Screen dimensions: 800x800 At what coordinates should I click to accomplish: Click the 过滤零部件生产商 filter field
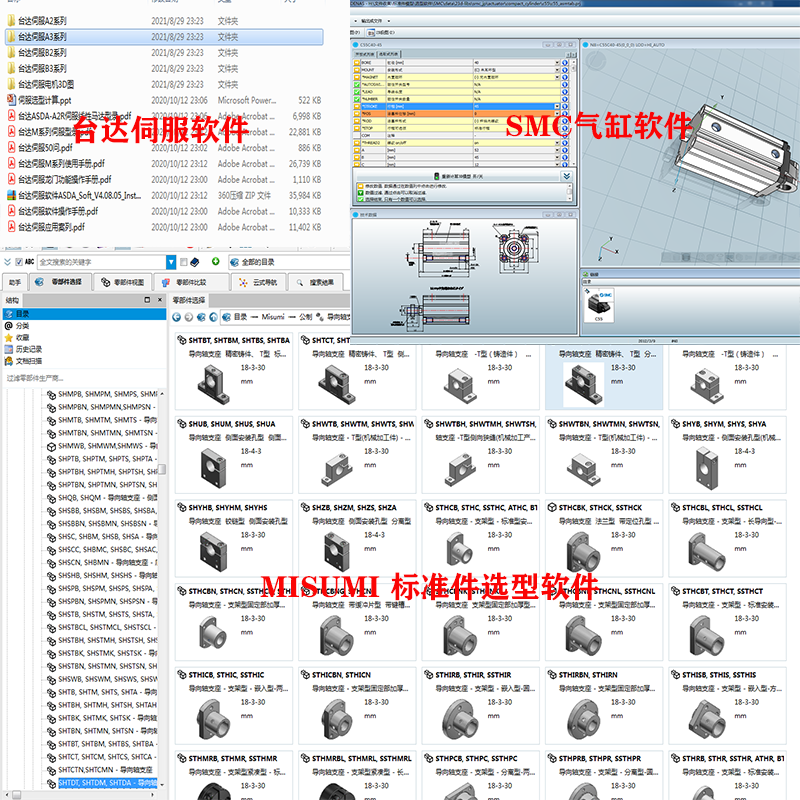tap(84, 378)
